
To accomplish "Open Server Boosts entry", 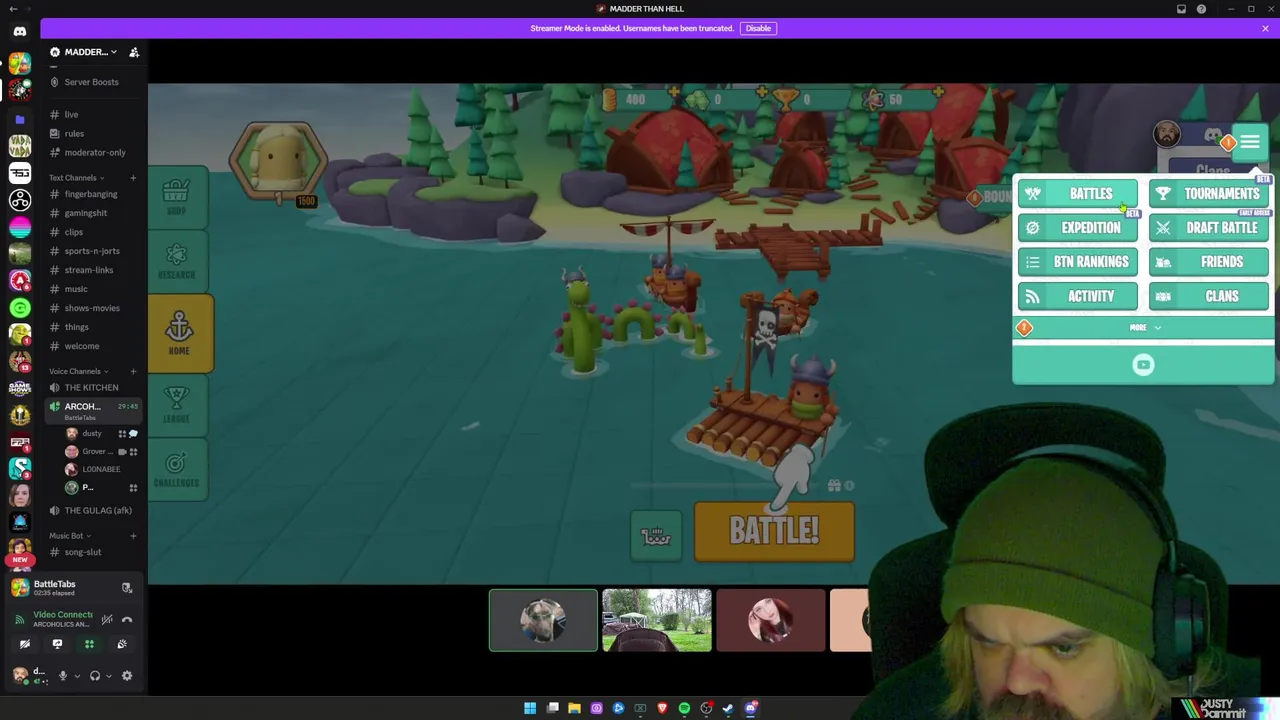I will coord(91,82).
